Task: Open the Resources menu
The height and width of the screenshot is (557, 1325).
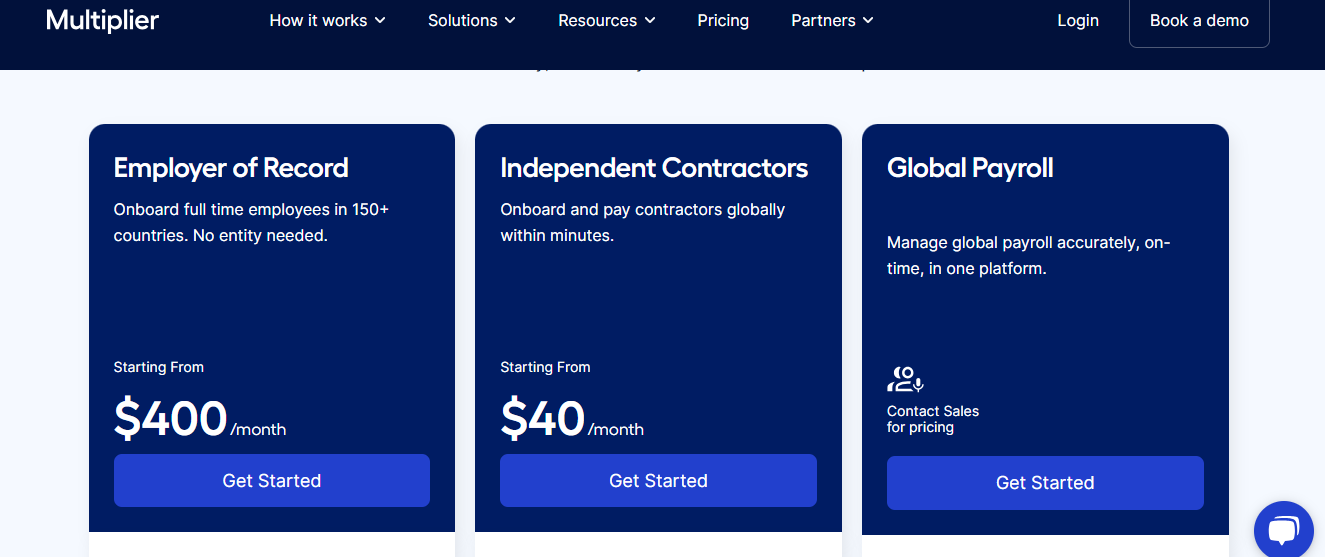Action: (x=597, y=20)
